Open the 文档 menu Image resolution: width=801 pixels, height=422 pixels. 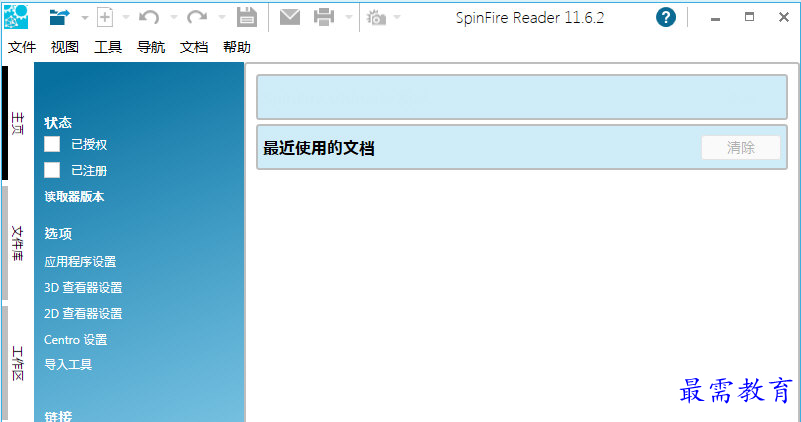194,47
